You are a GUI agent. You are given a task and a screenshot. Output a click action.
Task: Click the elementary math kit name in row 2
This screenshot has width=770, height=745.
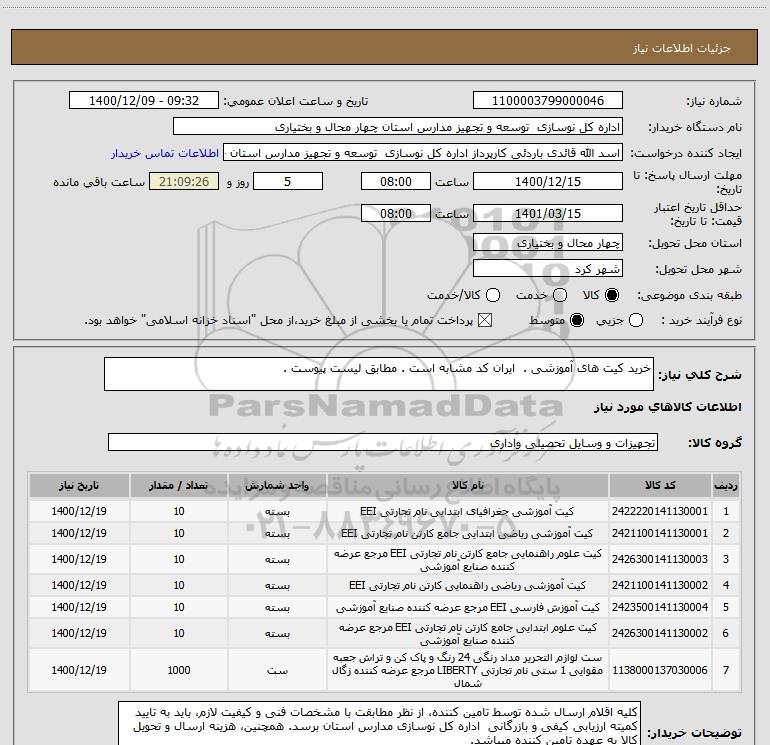click(468, 533)
